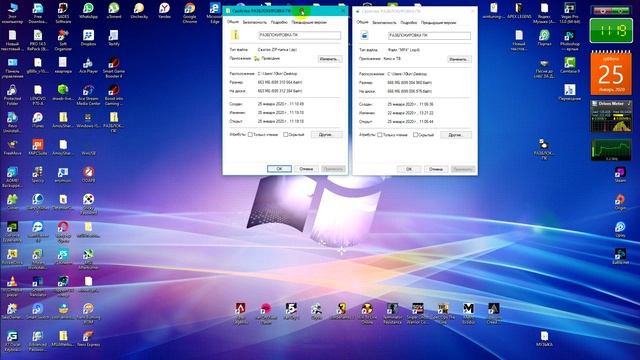Open the Панель управления desktop icon
640x360 pixels.
coord(12,67)
